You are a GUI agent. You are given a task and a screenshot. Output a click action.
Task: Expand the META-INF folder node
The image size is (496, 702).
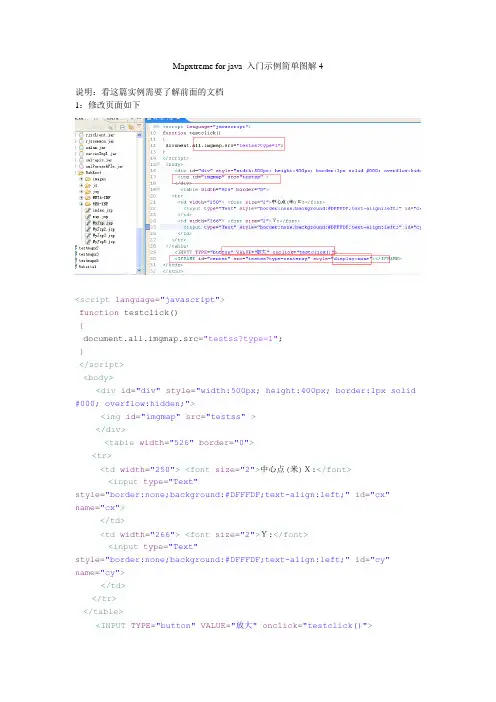[x=81, y=197]
